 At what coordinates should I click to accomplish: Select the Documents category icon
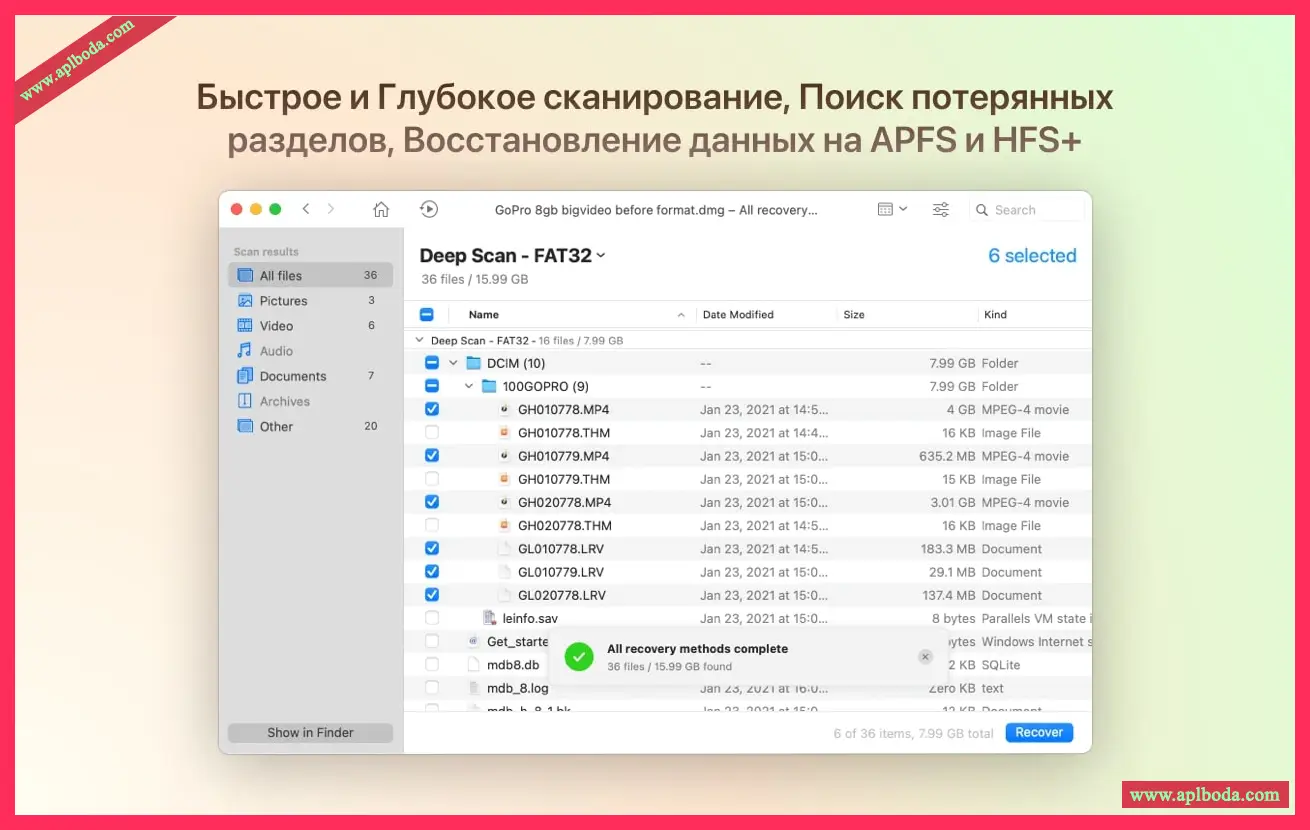pos(247,376)
